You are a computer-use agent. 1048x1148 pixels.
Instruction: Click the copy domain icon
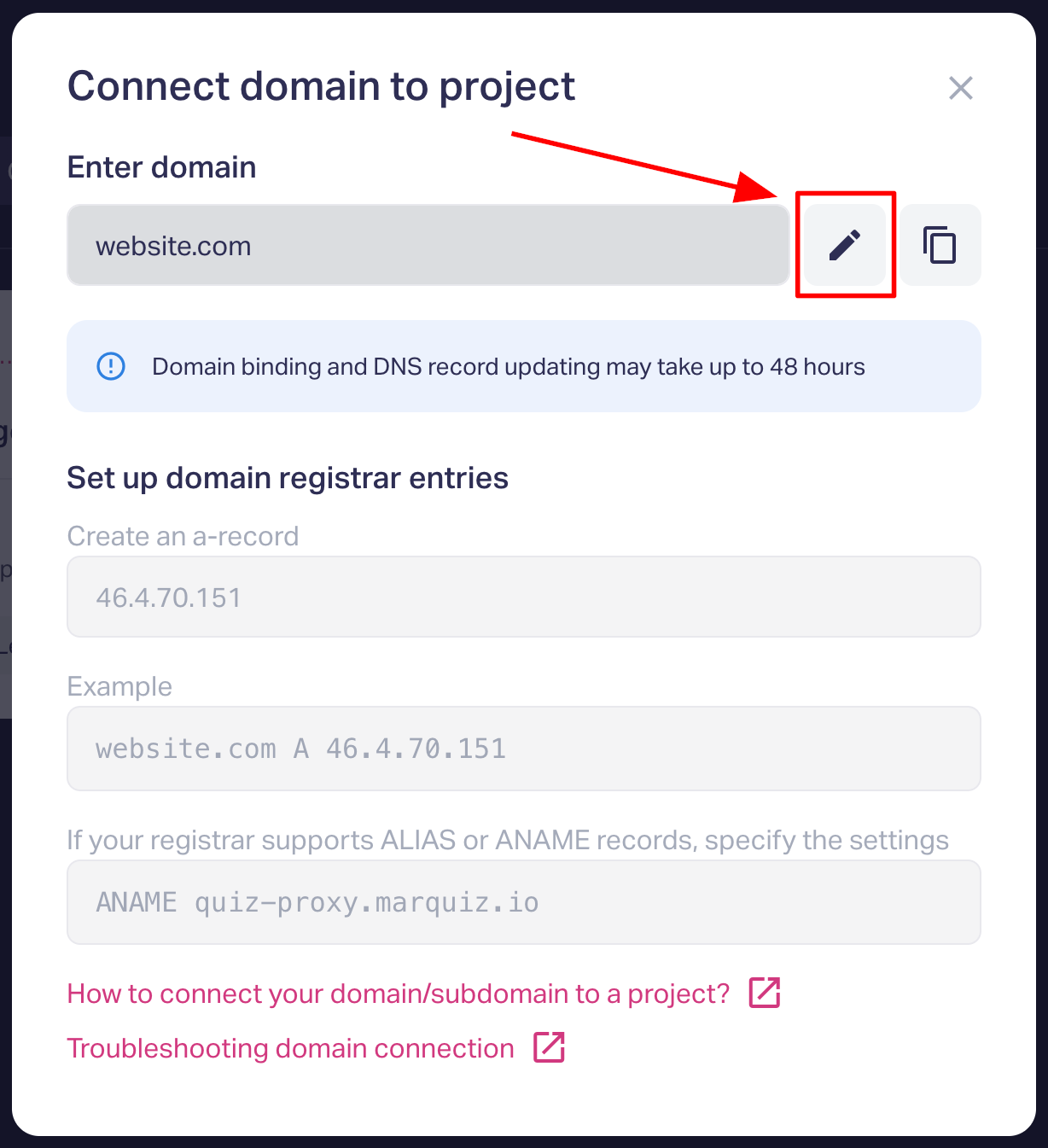pos(940,245)
